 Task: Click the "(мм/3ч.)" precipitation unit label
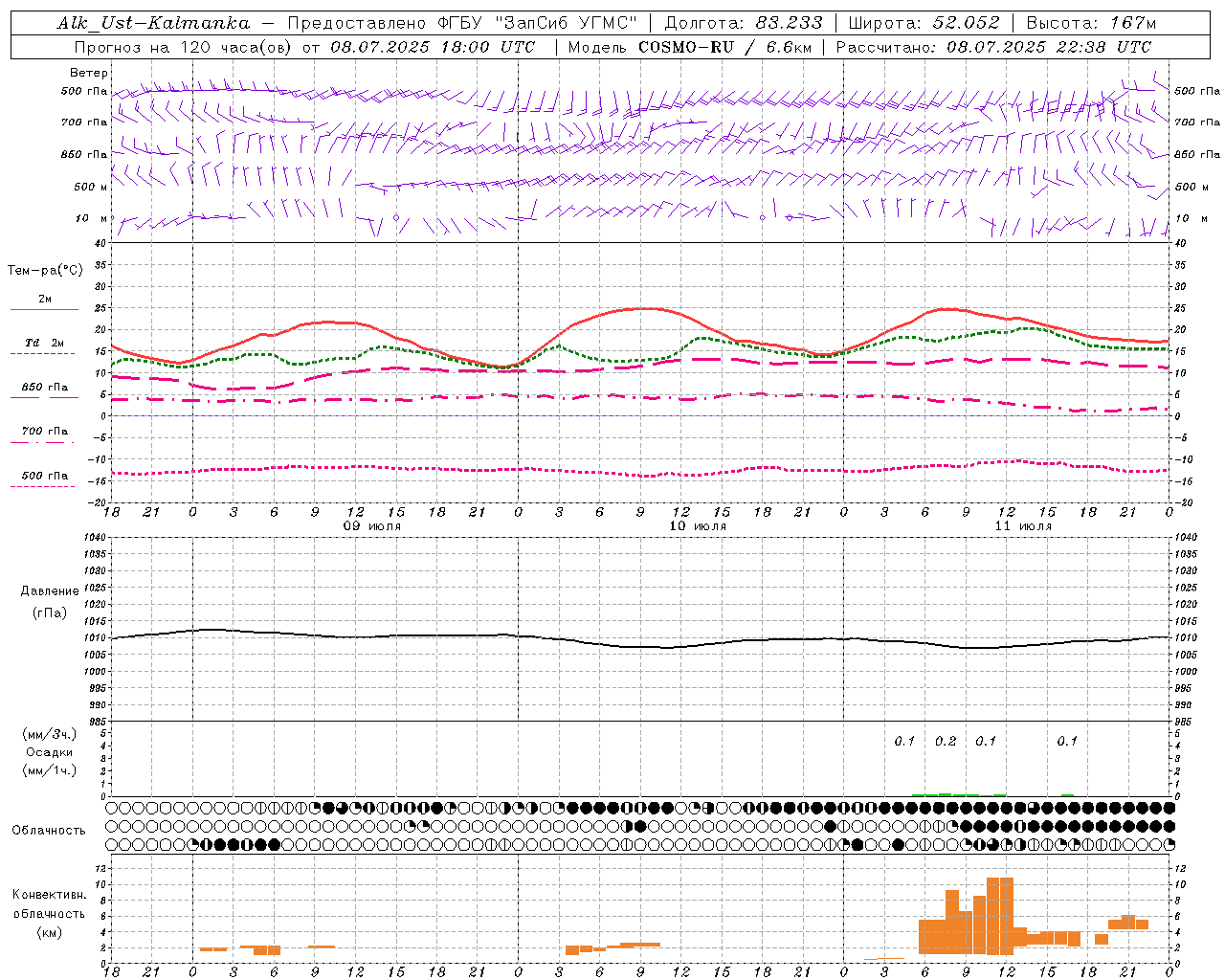point(50,734)
